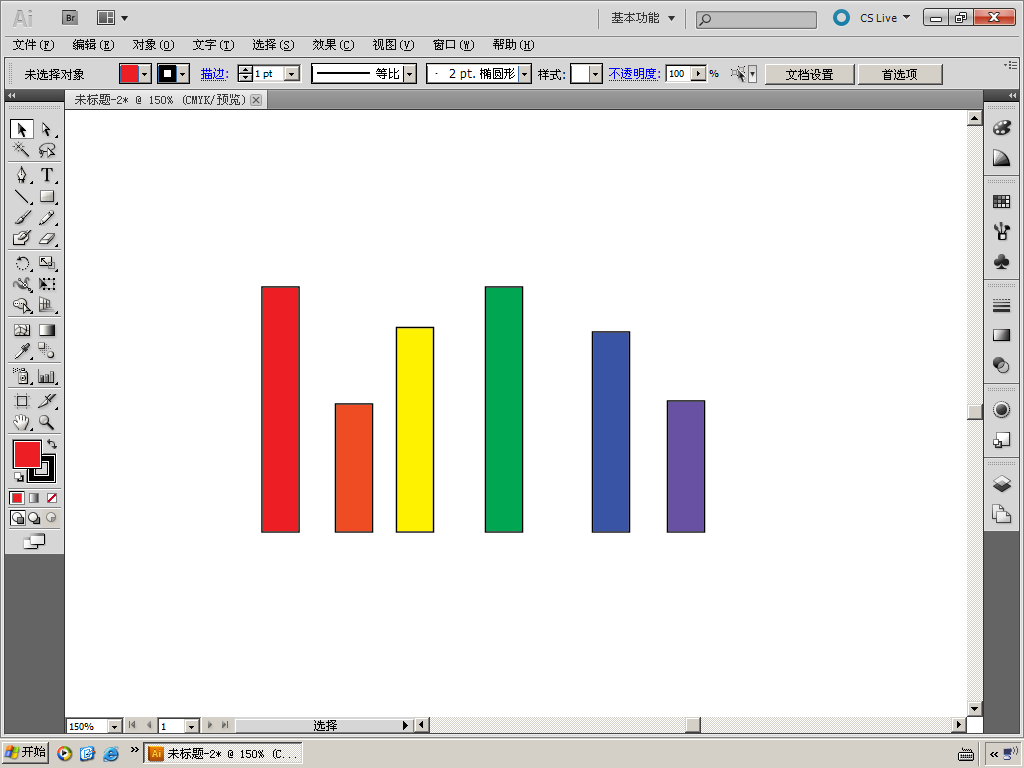
Task: Open the 描边 stroke panel link
Action: (x=214, y=74)
